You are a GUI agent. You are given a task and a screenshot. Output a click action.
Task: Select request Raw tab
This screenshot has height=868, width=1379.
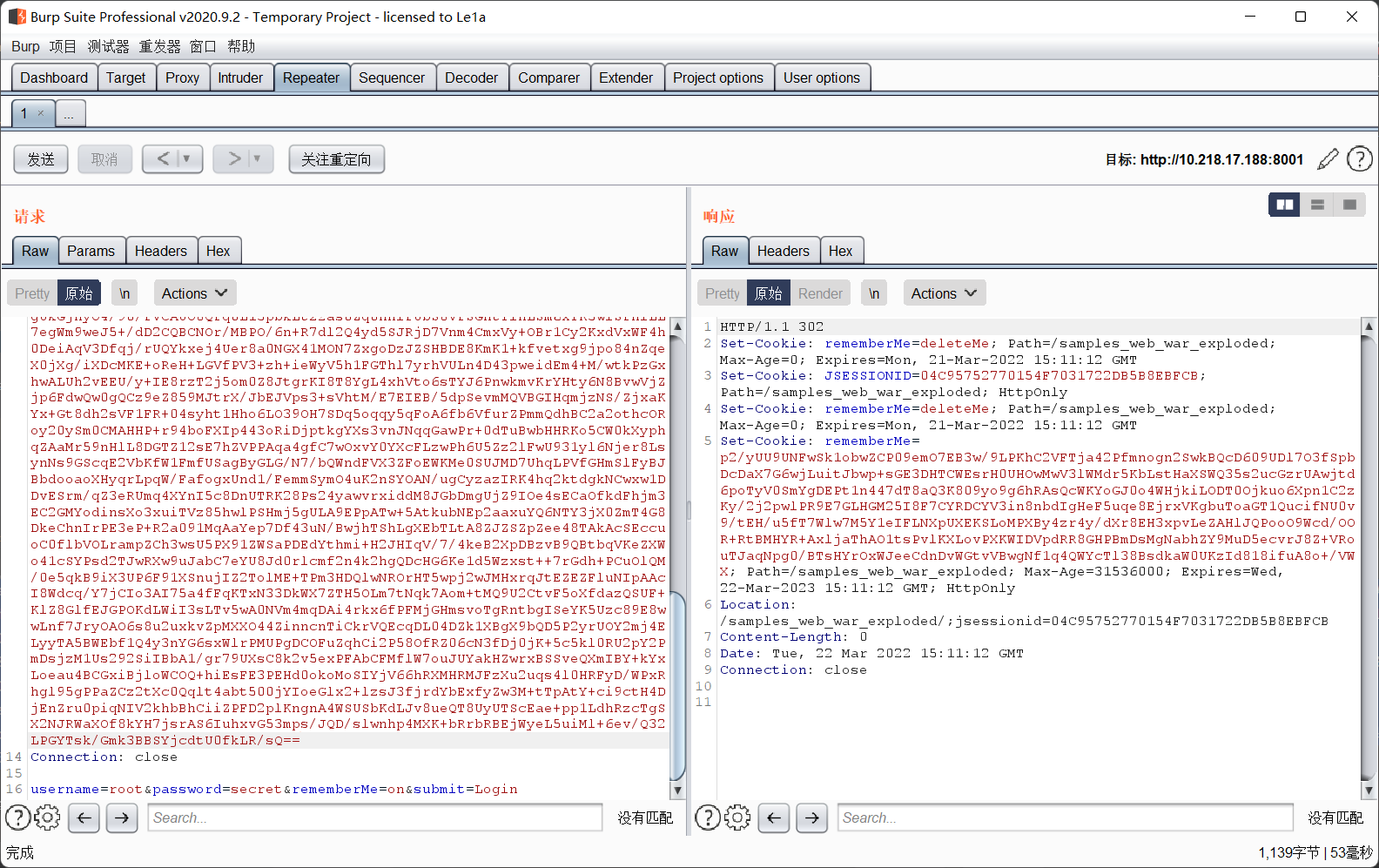[36, 251]
